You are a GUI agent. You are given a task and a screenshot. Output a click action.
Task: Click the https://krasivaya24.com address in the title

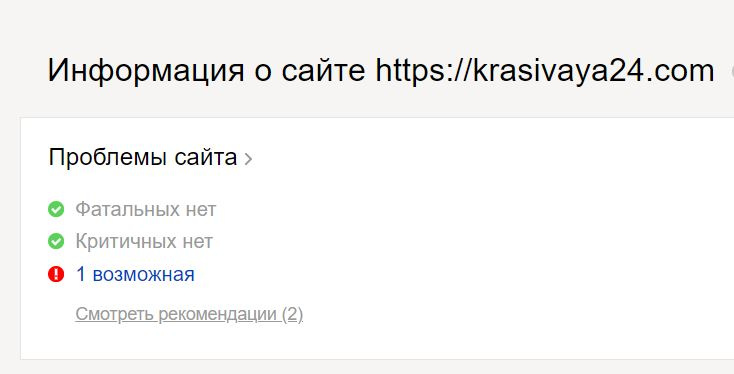pos(545,71)
